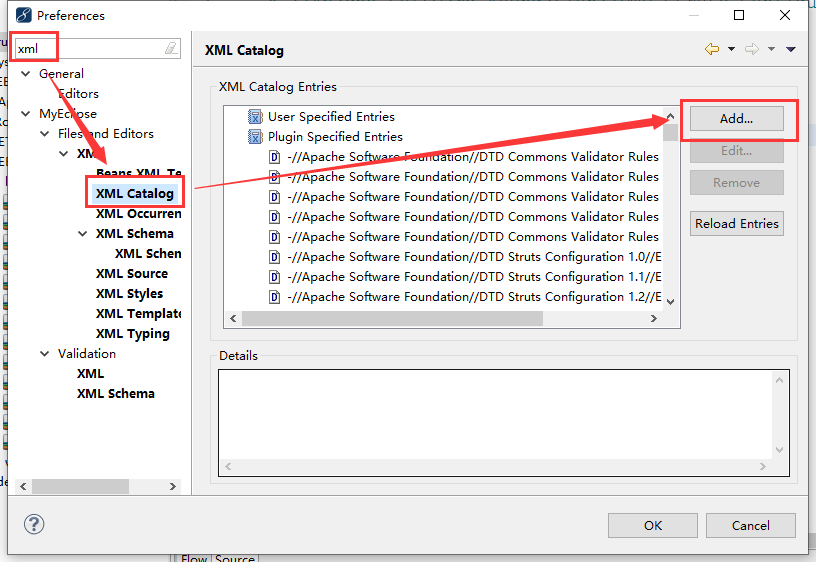Screen dimensions: 816x562
Task: Click the filter field containing xml
Action: [x=97, y=48]
